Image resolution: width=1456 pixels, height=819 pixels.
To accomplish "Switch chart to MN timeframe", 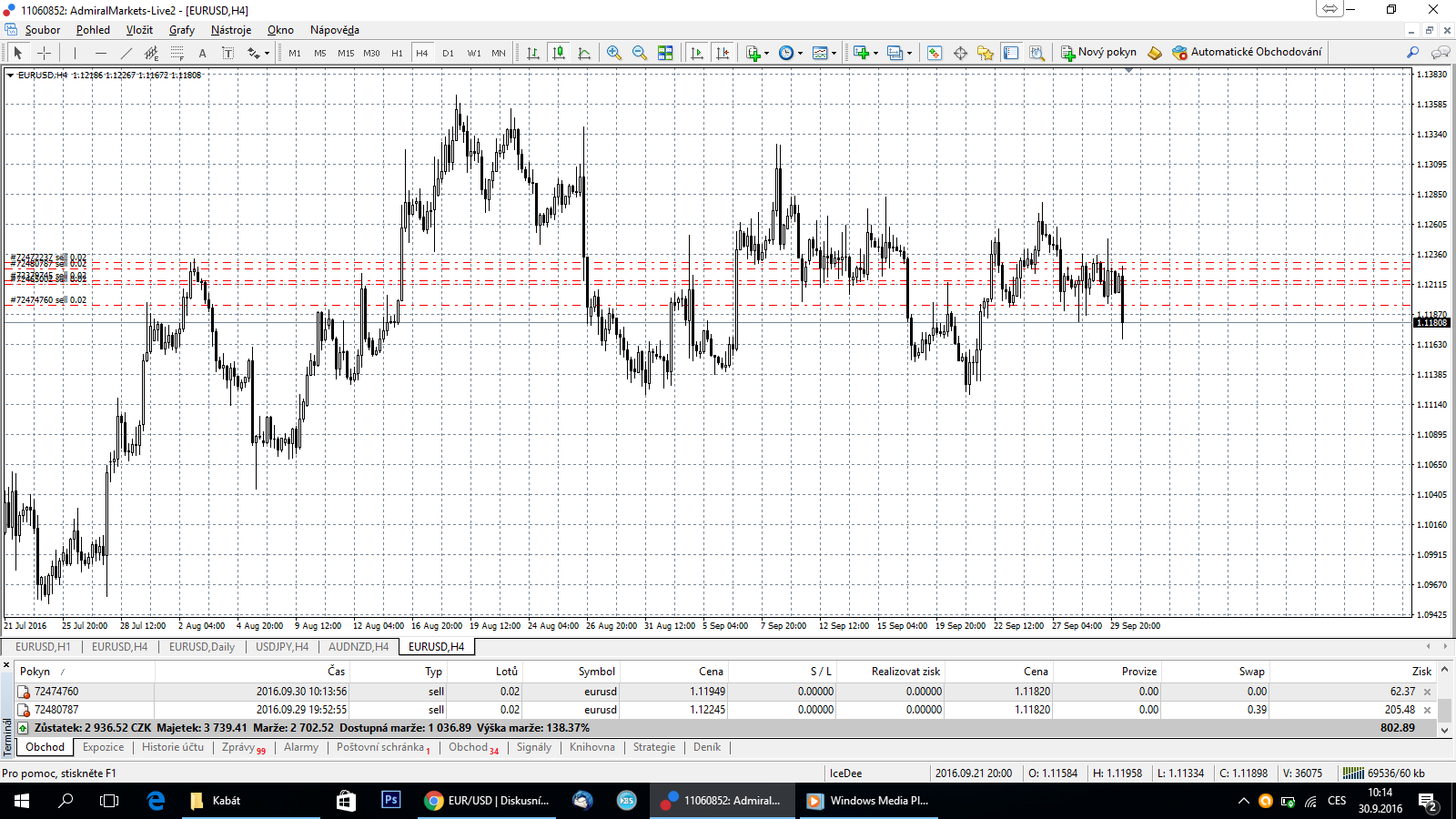I will click(499, 53).
